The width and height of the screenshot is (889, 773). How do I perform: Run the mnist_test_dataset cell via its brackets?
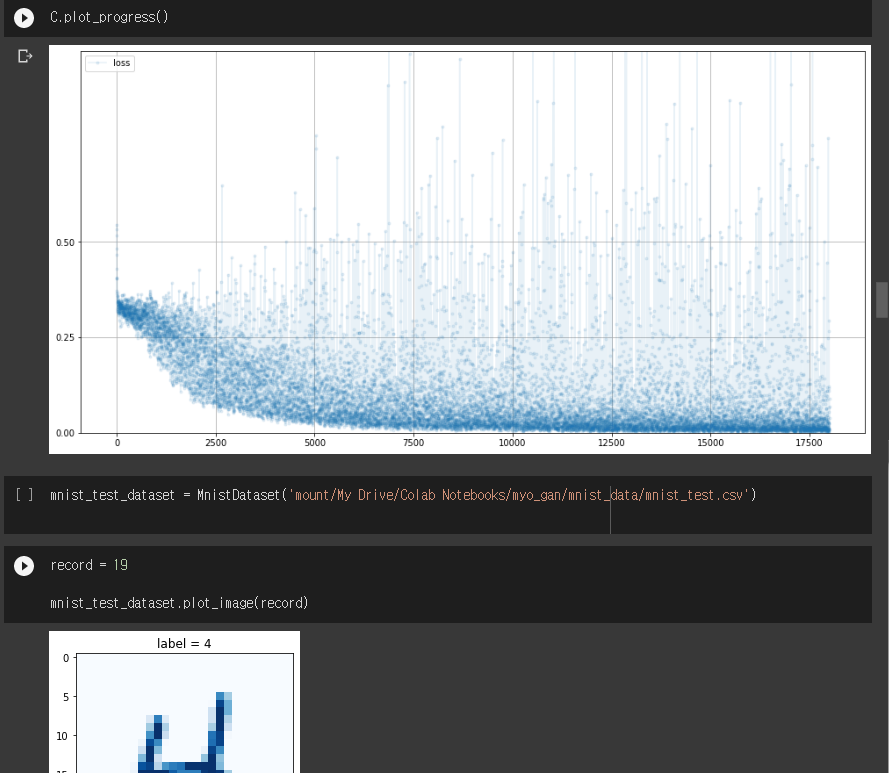pyautogui.click(x=24, y=495)
